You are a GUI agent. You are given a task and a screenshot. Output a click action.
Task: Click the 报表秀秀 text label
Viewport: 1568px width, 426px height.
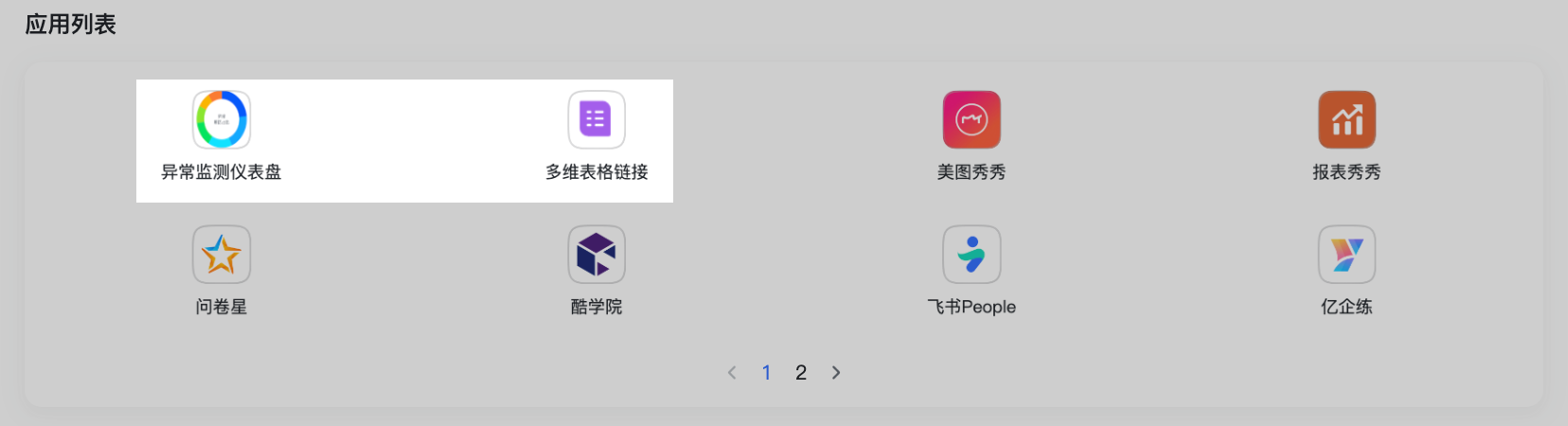pos(1346,172)
